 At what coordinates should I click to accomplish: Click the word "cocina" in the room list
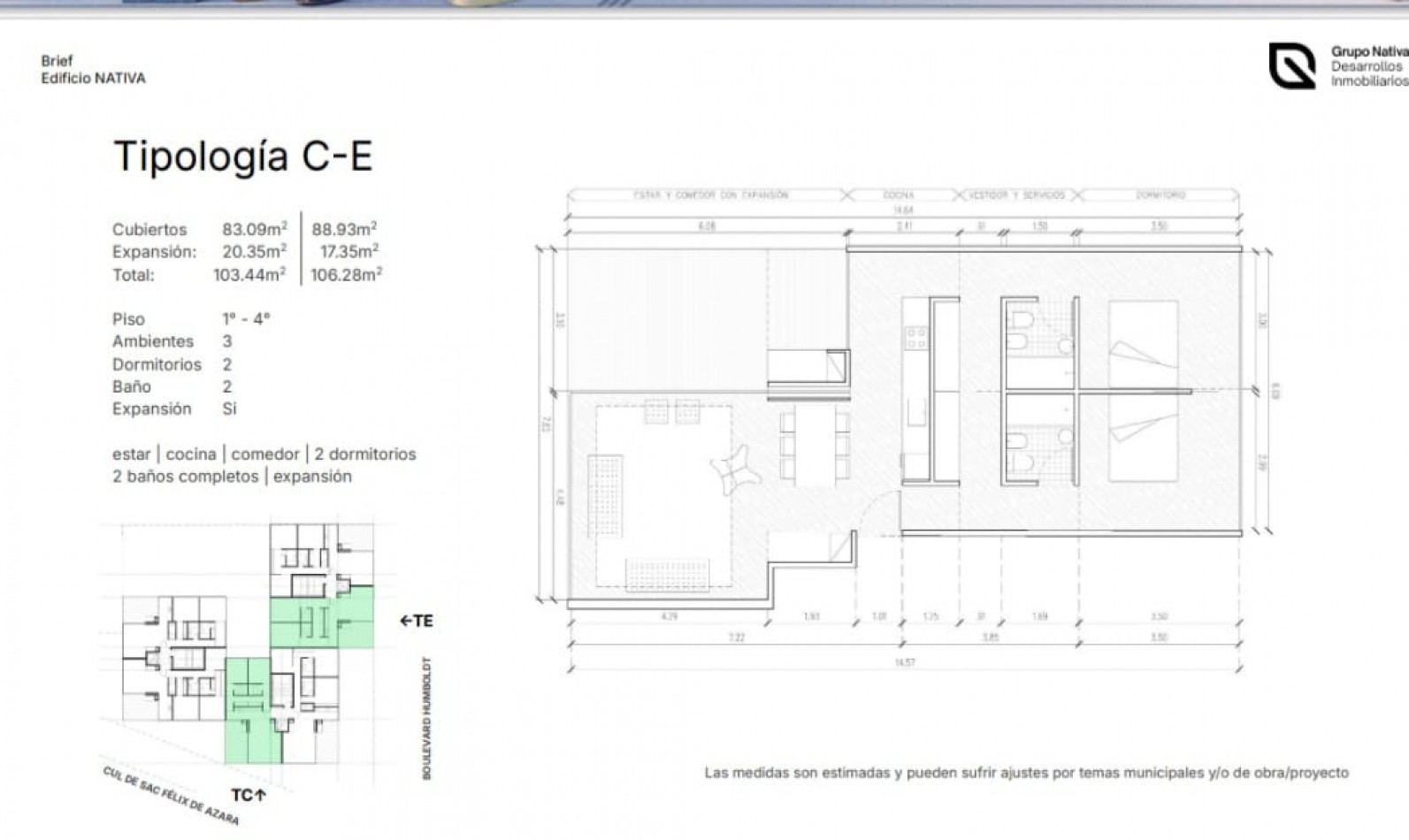[x=191, y=454]
